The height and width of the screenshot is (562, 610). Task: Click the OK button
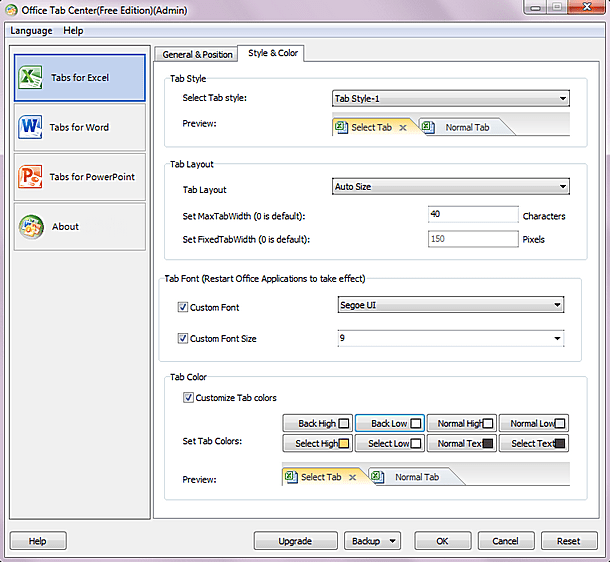pos(442,541)
